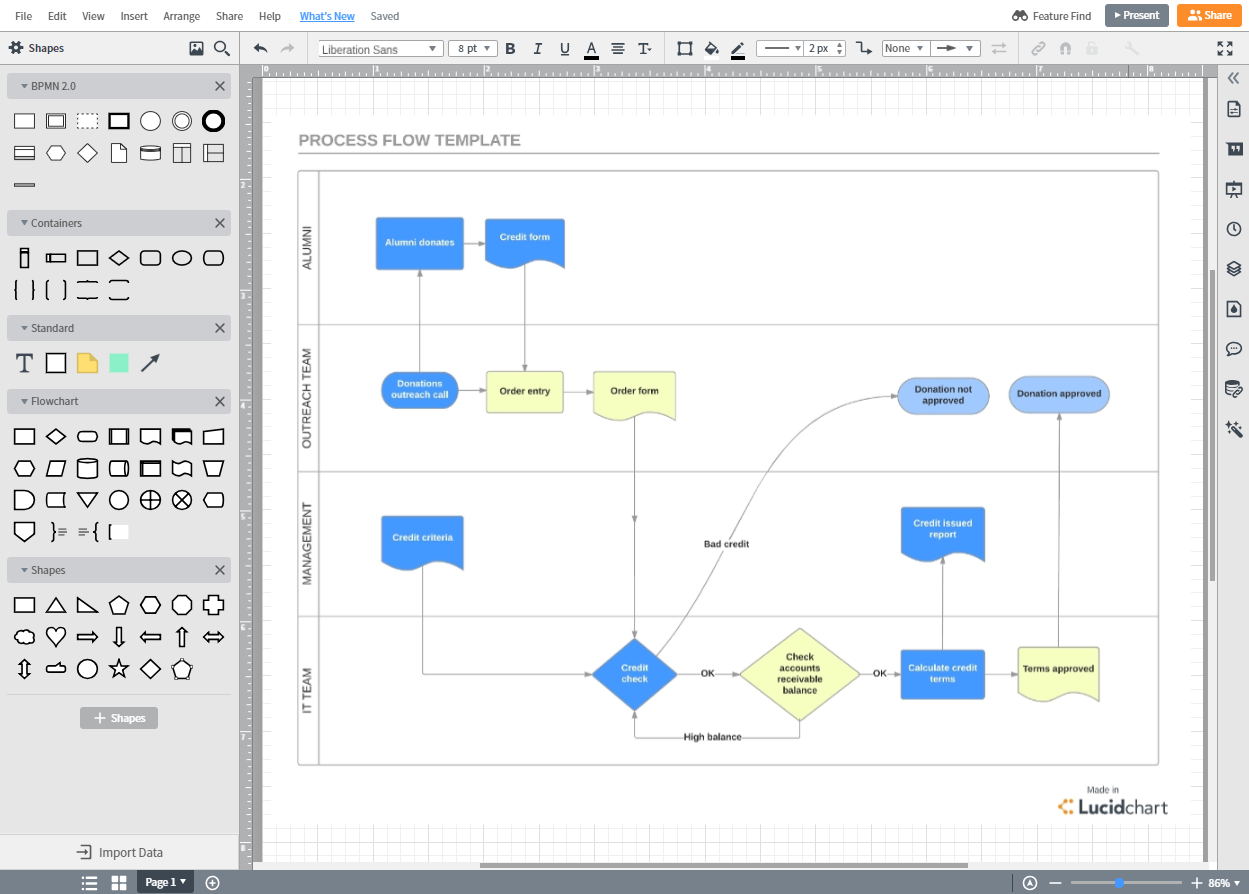Collapse the BPMN 2.0 section
The height and width of the screenshot is (894, 1249).
(22, 86)
